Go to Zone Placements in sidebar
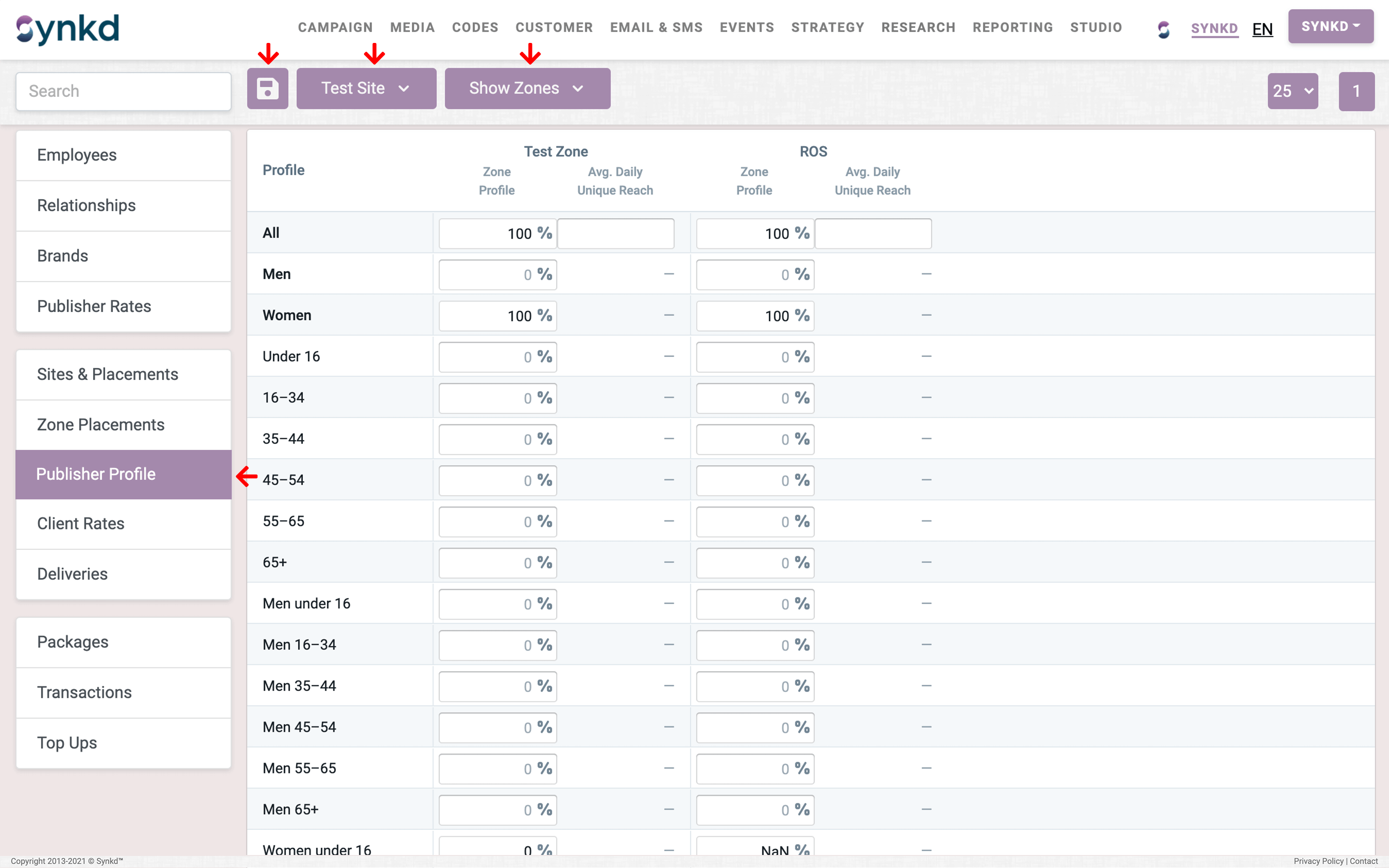The image size is (1389, 868). click(100, 424)
